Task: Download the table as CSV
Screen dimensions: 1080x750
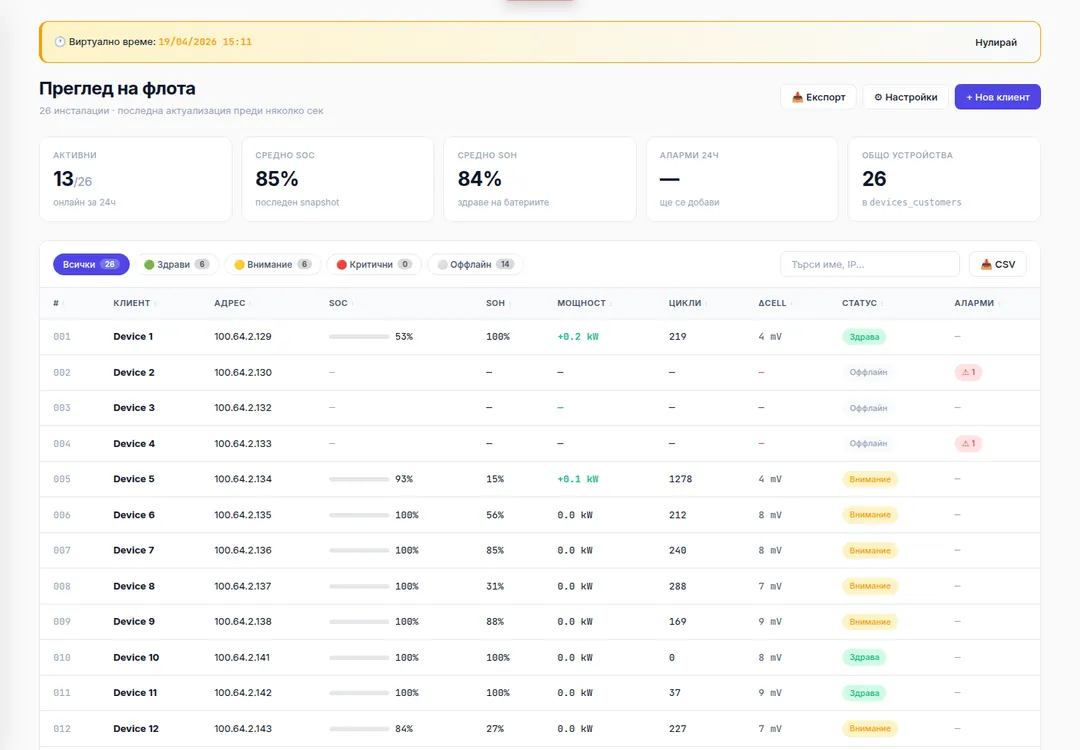Action: (x=997, y=264)
